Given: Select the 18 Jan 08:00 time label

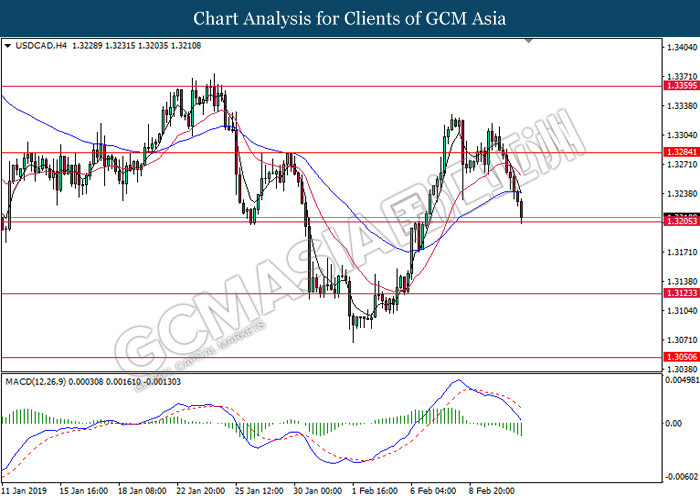Looking at the screenshot, I should pyautogui.click(x=142, y=491).
